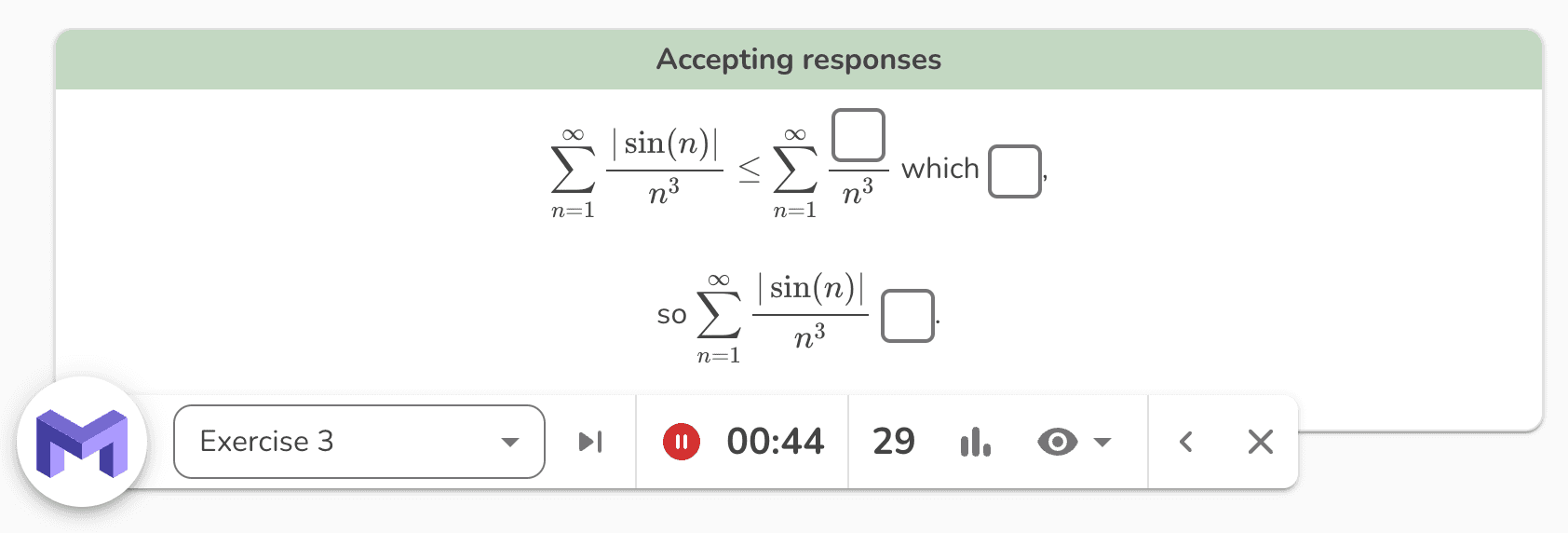Click the Accepting responses banner
Viewport: 1568px width, 533px height.
[x=798, y=60]
